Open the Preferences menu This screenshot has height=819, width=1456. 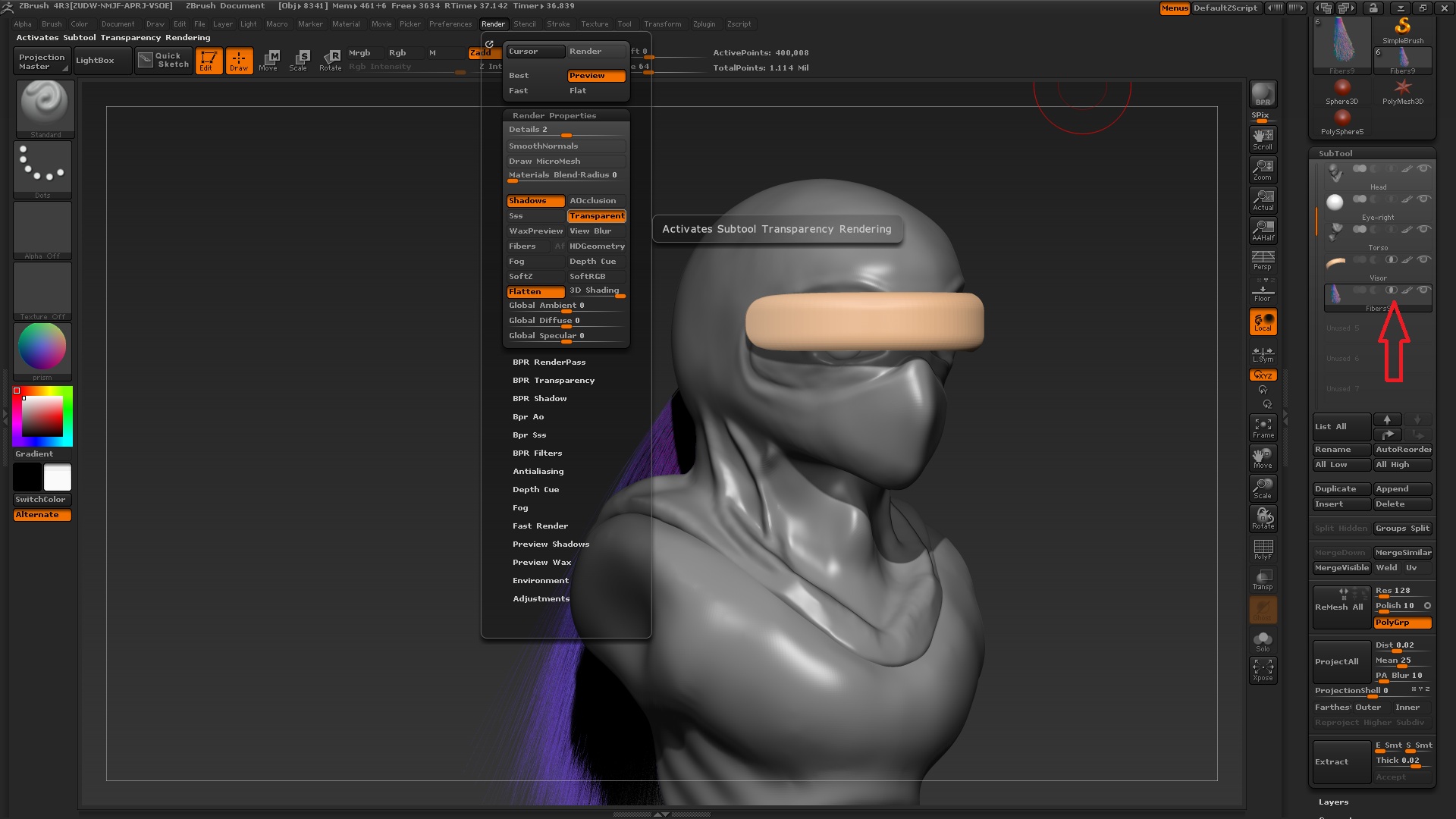pyautogui.click(x=450, y=24)
